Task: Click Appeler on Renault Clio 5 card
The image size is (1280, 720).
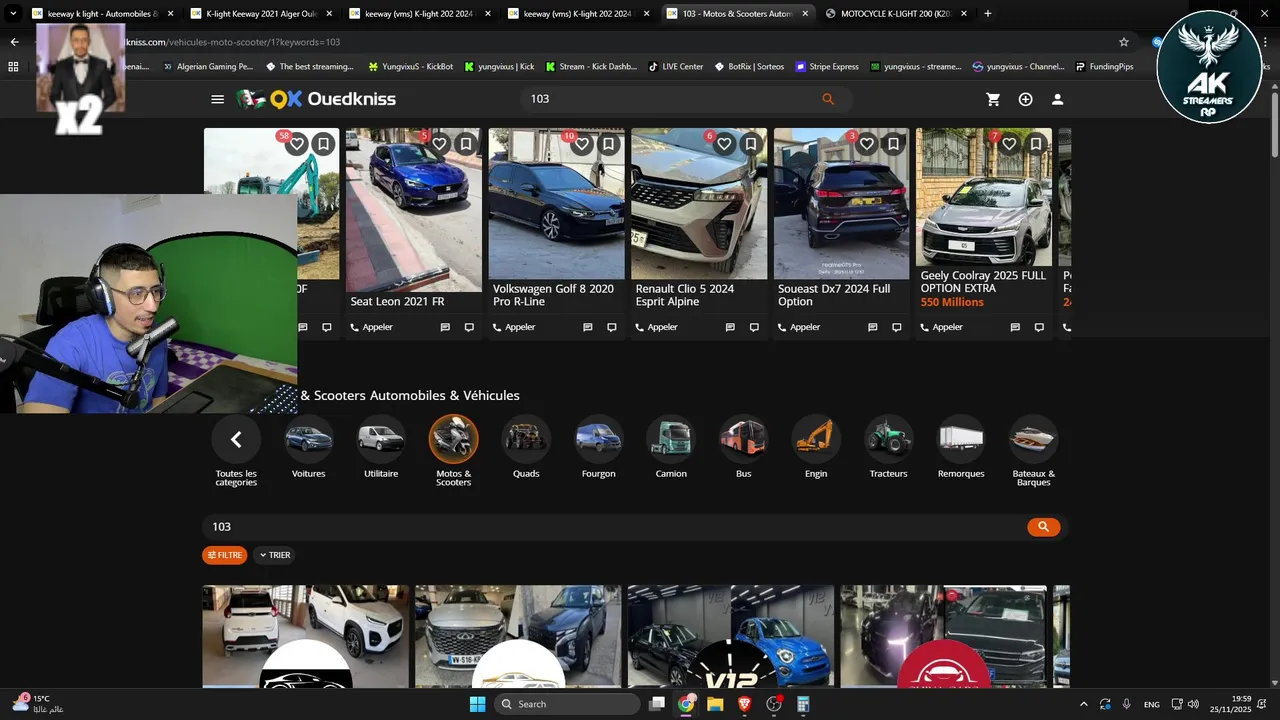Action: pyautogui.click(x=657, y=327)
